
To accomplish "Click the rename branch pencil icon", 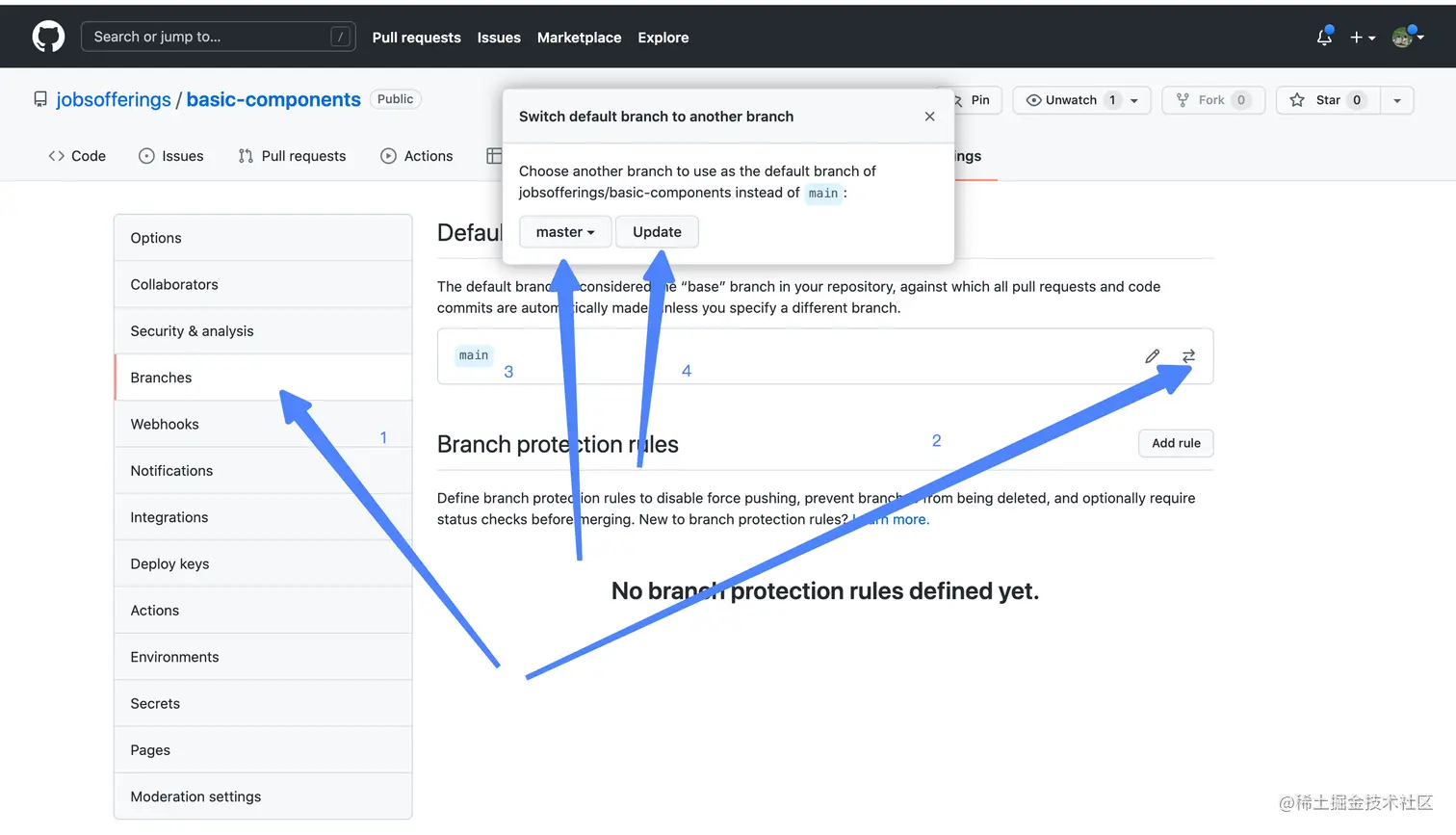I will [1152, 356].
